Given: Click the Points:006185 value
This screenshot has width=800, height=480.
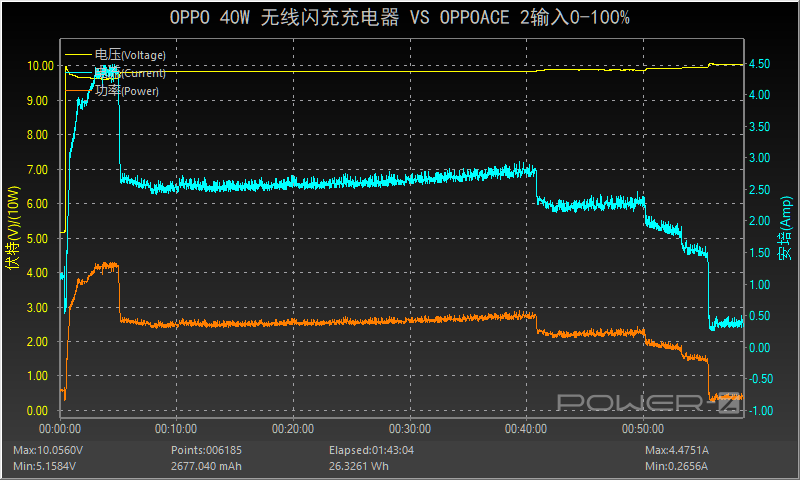Looking at the screenshot, I should pyautogui.click(x=206, y=450).
